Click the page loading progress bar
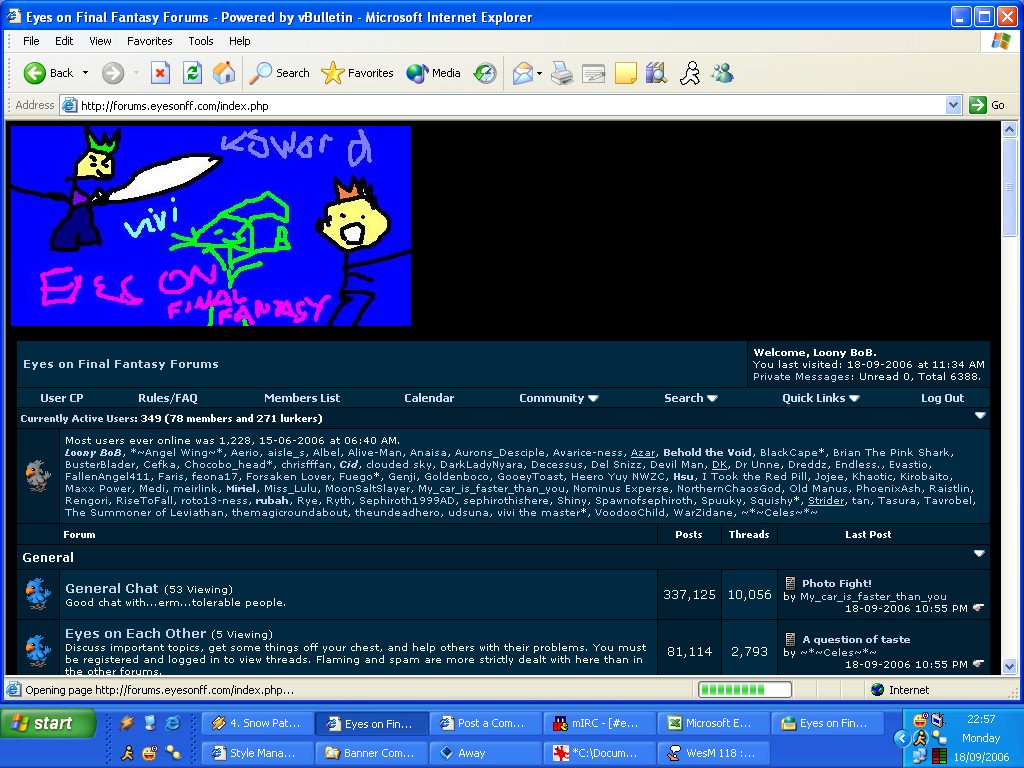Viewport: 1024px width, 768px height. click(x=744, y=690)
